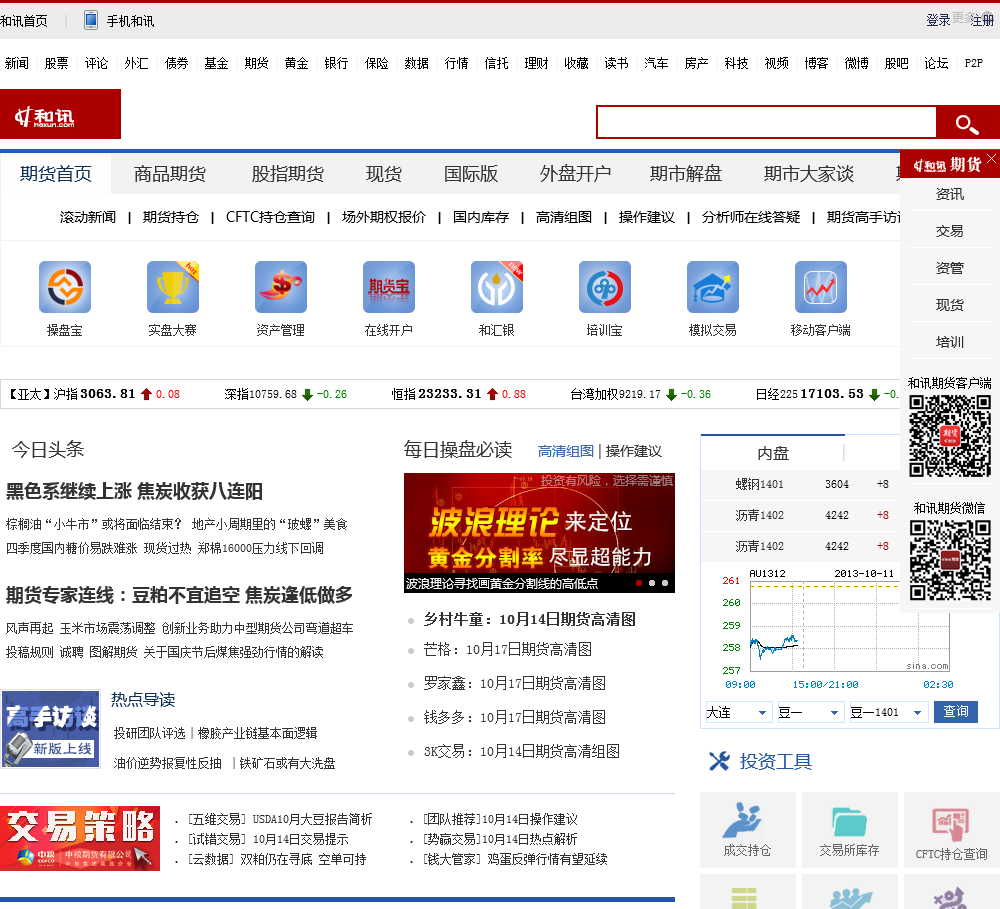Image resolution: width=1000 pixels, height=909 pixels.
Task: Select the 内盘 market tab
Action: pyautogui.click(x=773, y=453)
